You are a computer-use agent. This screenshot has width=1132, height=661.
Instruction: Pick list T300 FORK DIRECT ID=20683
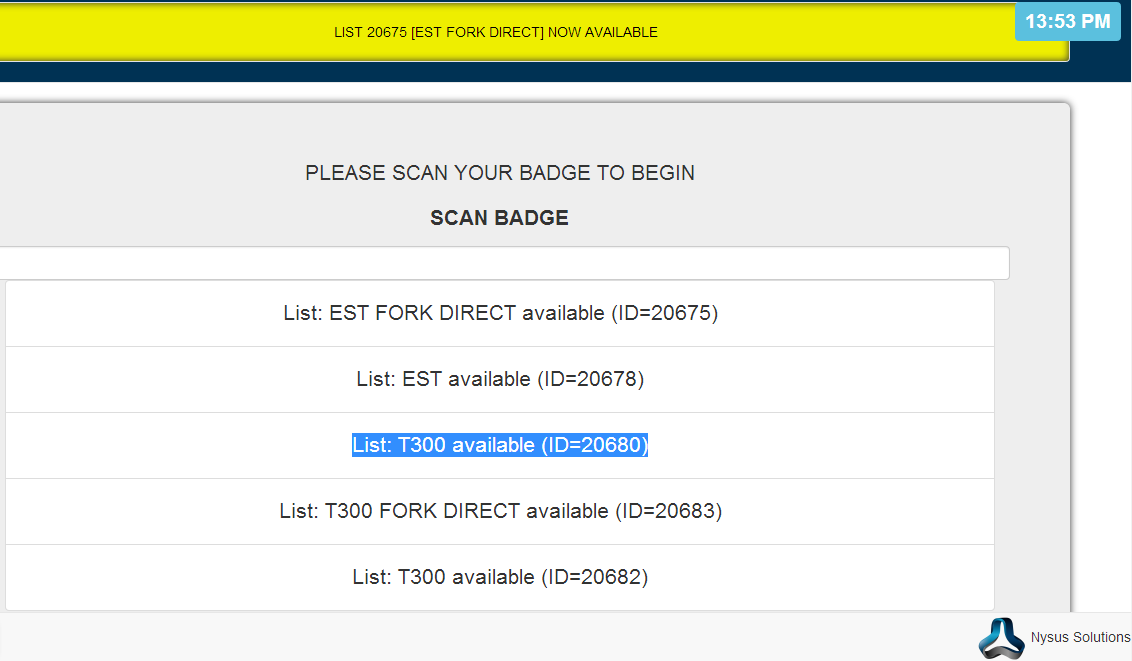pos(500,511)
